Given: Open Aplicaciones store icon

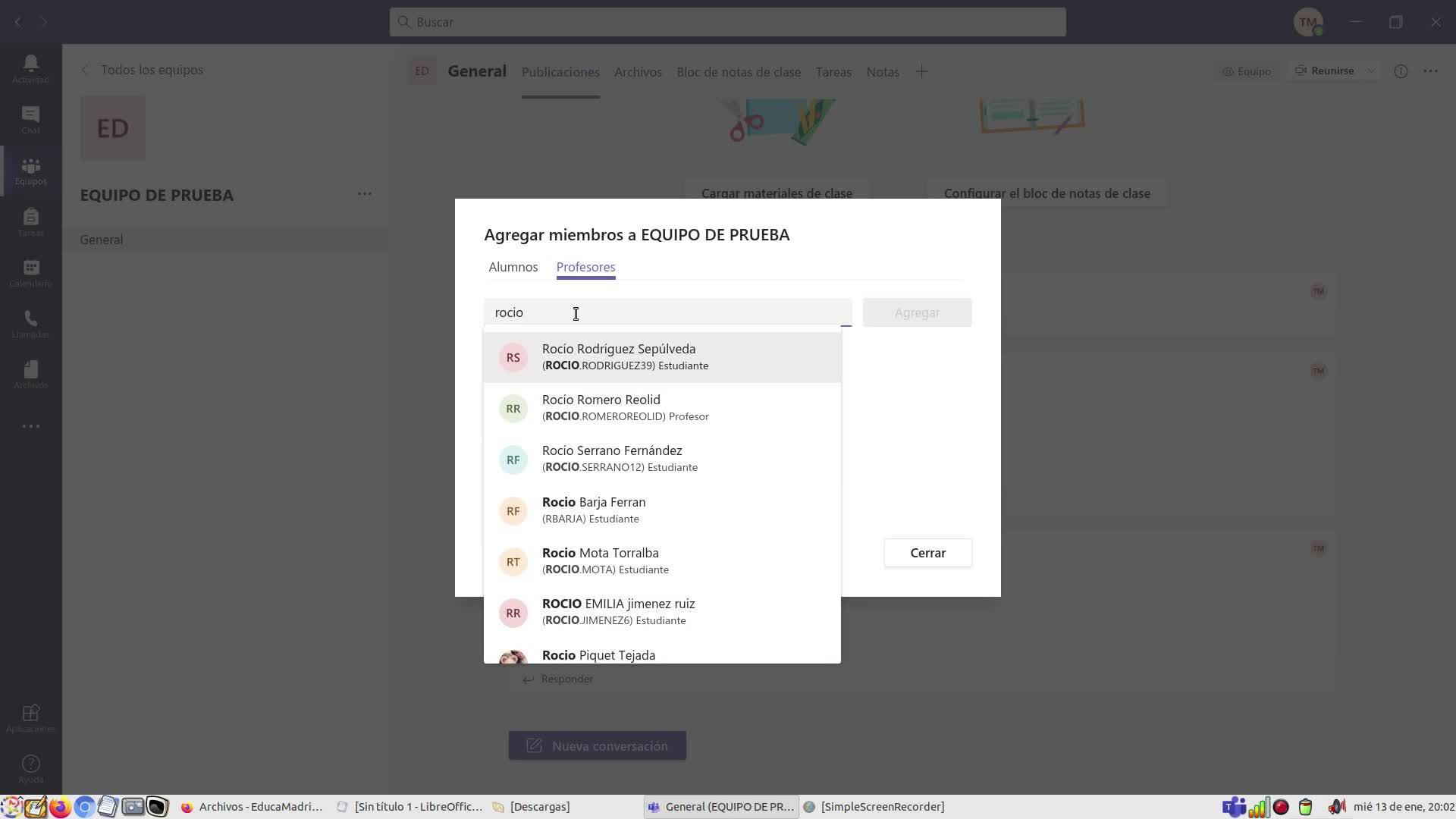Looking at the screenshot, I should tap(30, 717).
